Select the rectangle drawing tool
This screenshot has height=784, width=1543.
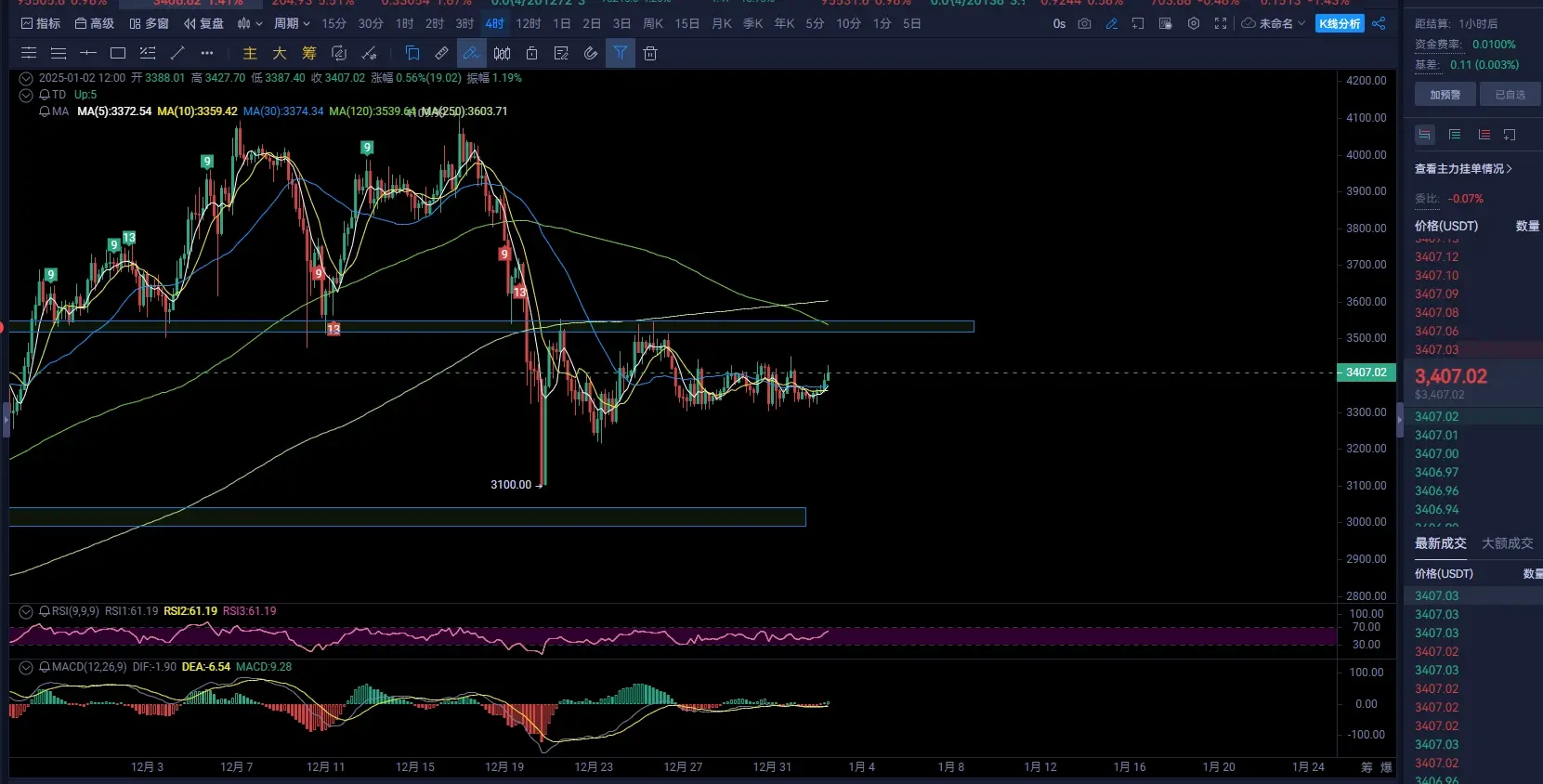coord(118,53)
